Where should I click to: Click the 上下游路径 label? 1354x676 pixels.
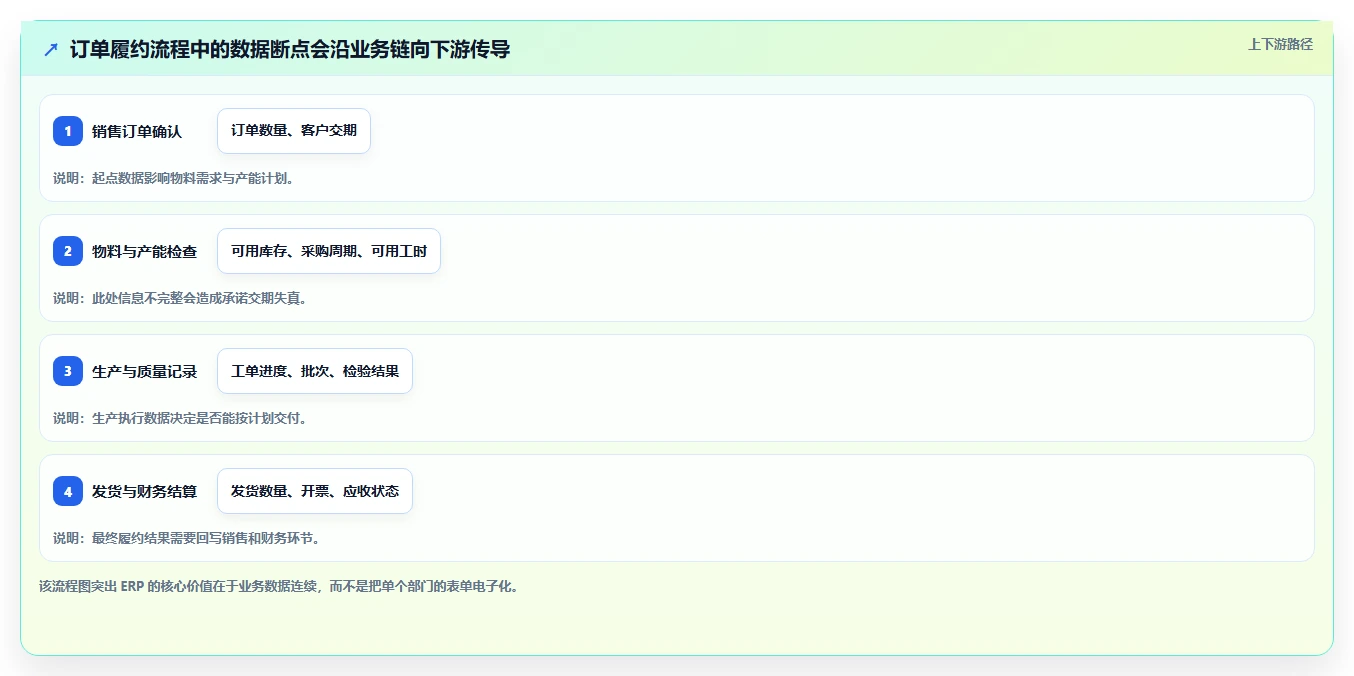tap(1280, 44)
